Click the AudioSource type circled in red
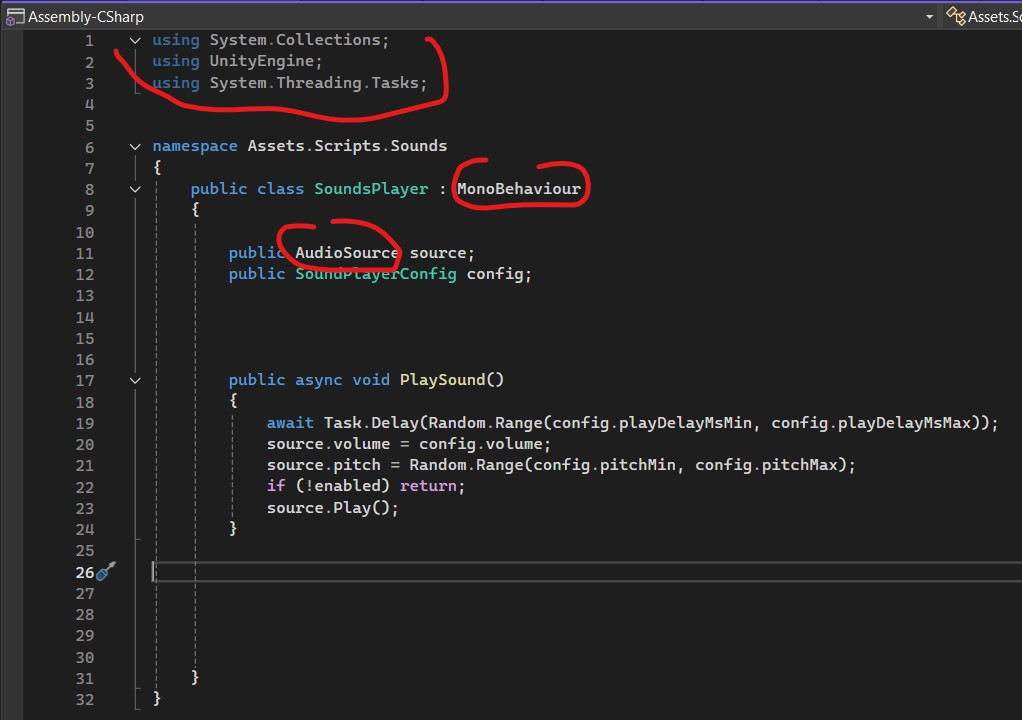The height and width of the screenshot is (720, 1022). click(x=345, y=252)
